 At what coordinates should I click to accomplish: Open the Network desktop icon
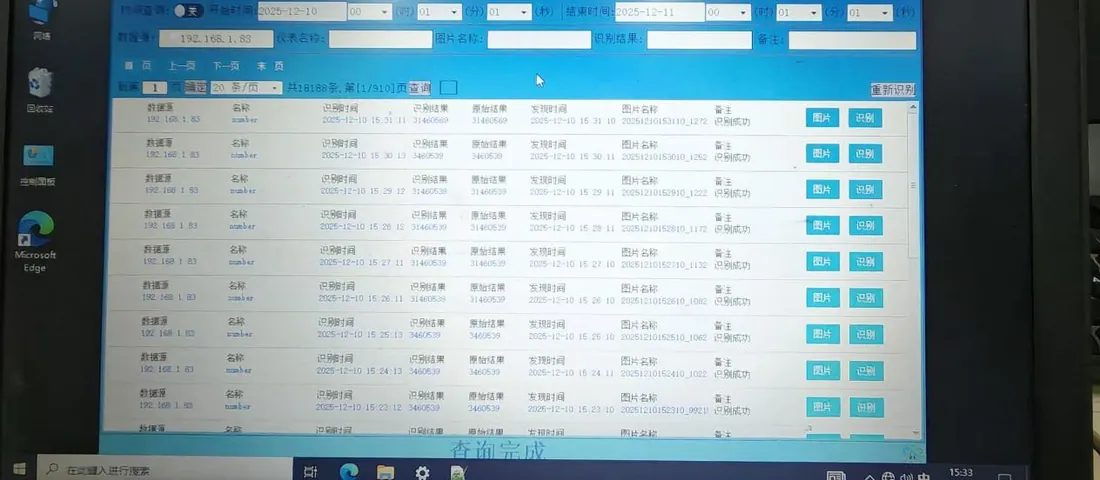coord(42,18)
